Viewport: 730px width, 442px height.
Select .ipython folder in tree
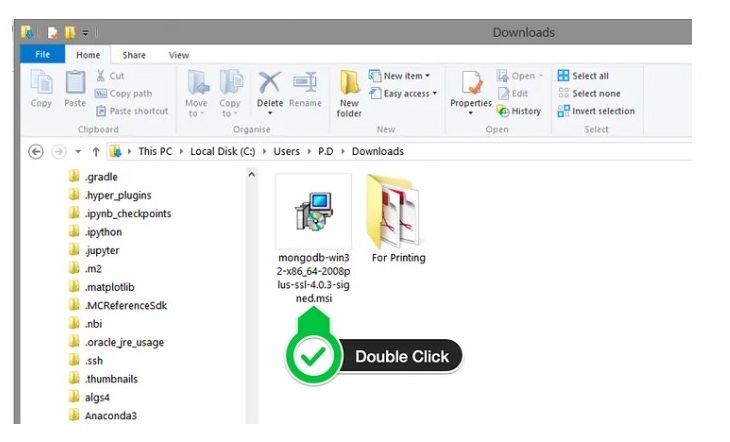click(x=95, y=232)
